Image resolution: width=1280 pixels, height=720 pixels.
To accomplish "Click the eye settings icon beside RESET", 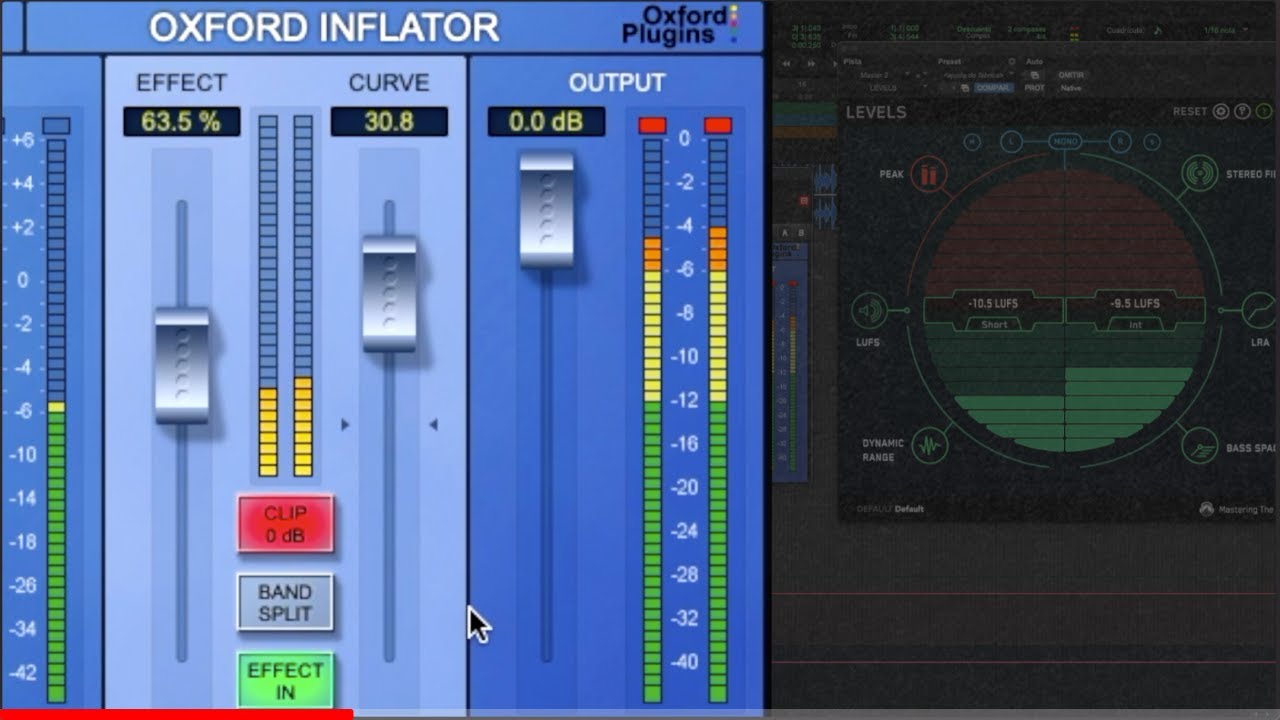I will pos(1221,111).
